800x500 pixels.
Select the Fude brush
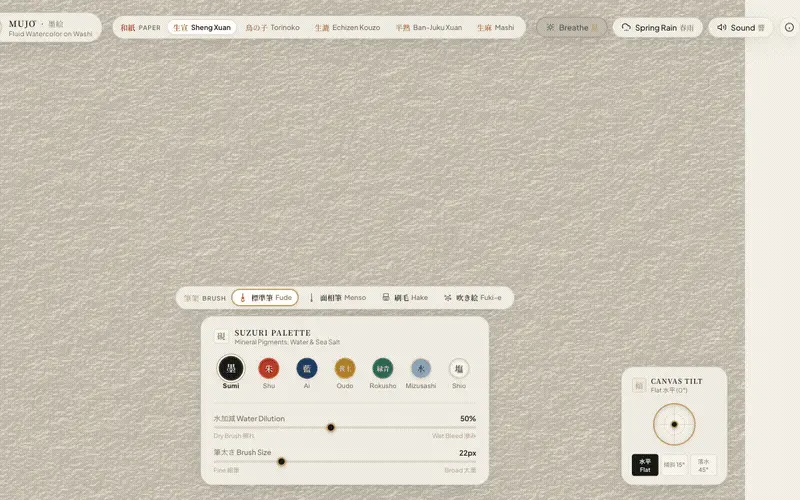coord(265,297)
